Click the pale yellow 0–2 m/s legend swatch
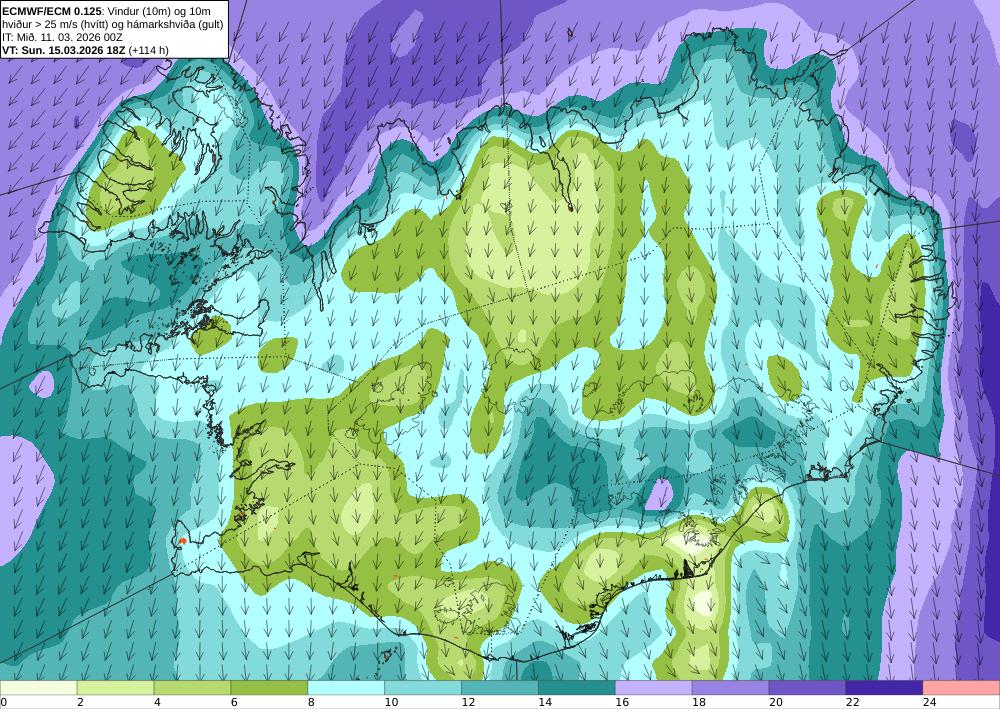The image size is (1000, 709). [38, 687]
